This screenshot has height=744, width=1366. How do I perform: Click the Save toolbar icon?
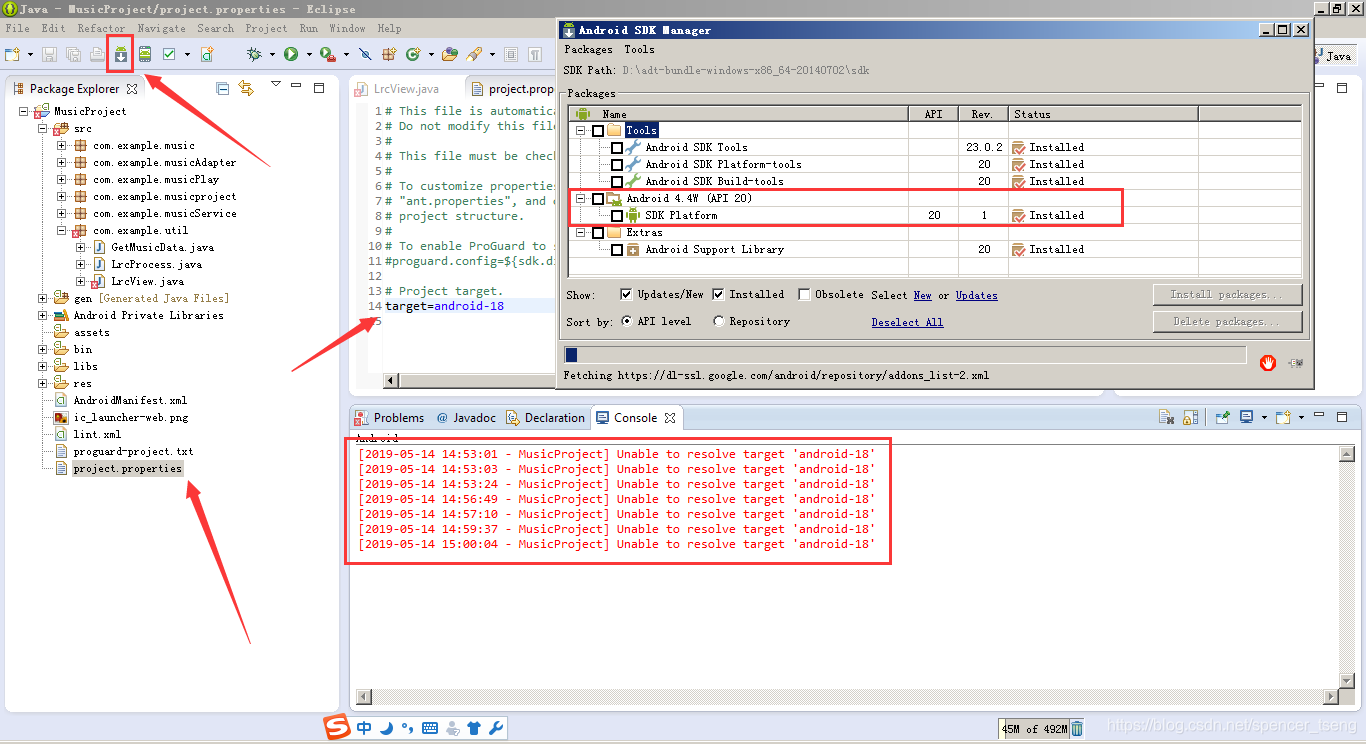(49, 54)
